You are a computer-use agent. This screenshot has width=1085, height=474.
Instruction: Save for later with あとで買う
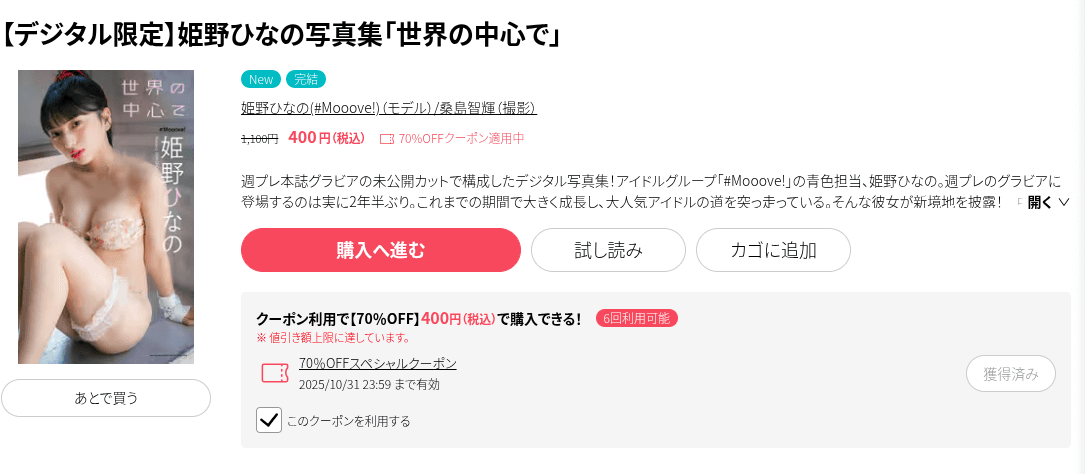point(106,398)
